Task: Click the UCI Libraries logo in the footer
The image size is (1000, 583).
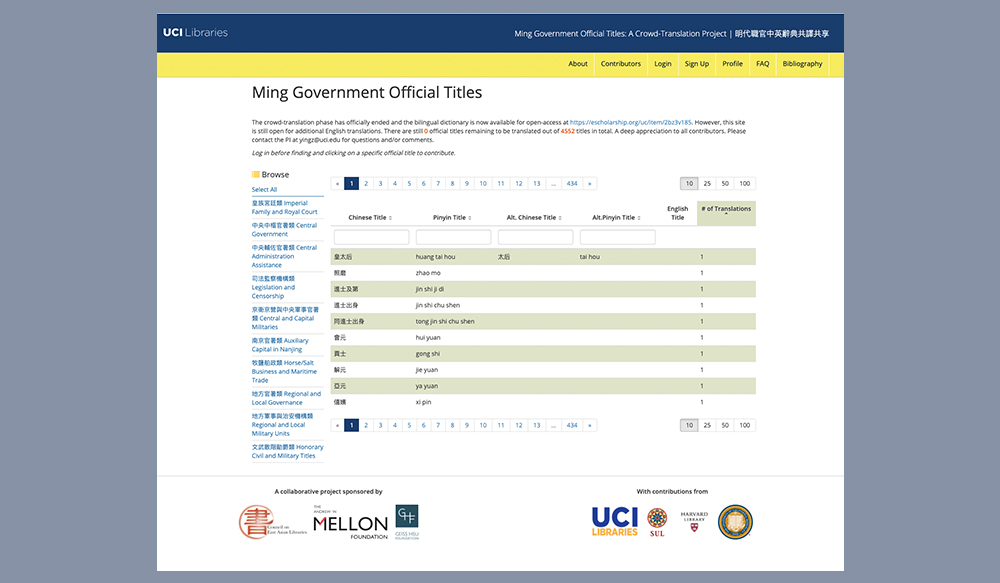Action: [615, 522]
